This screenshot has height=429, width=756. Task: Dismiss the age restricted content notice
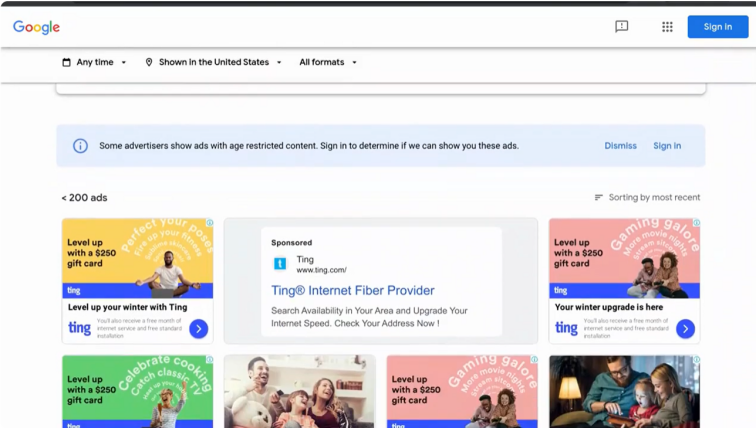pyautogui.click(x=621, y=146)
